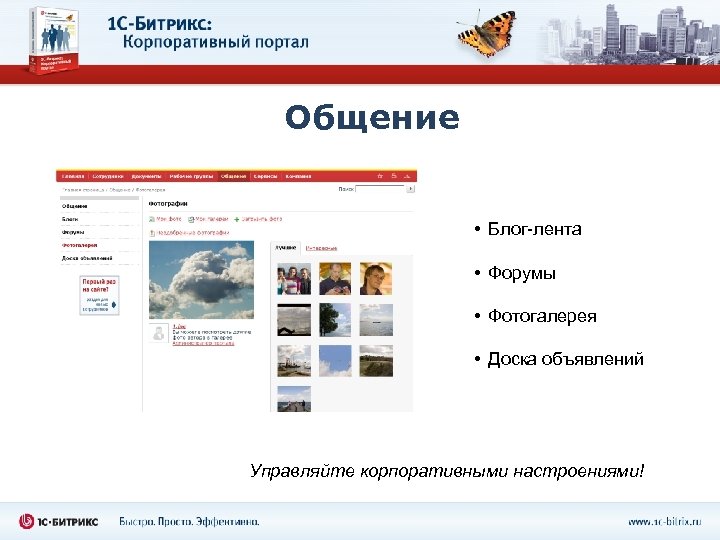This screenshot has height=540, width=720.
Task: Open the tree against sky thumbnail
Action: [x=335, y=320]
